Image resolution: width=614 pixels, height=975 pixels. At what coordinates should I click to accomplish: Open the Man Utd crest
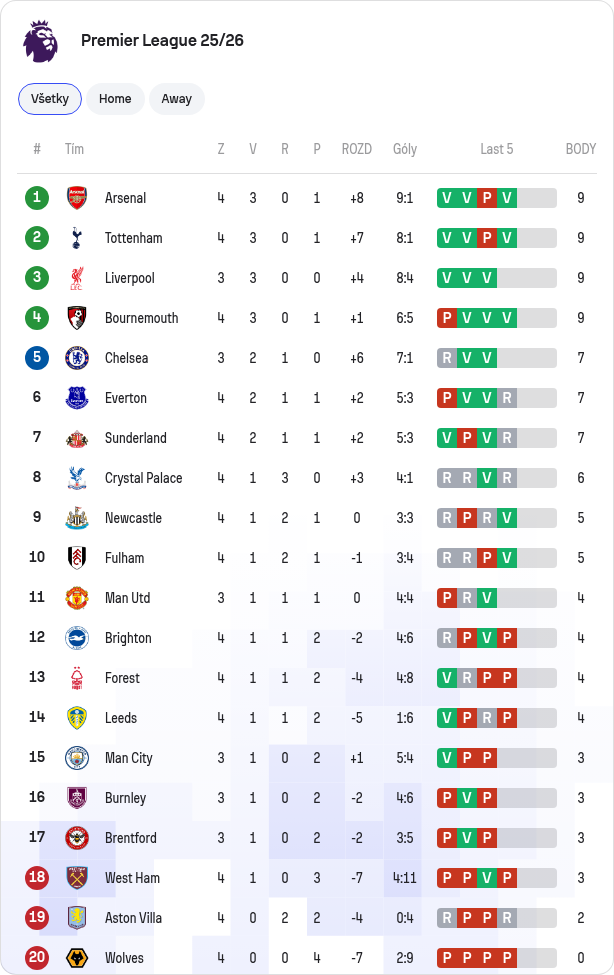coord(77,598)
